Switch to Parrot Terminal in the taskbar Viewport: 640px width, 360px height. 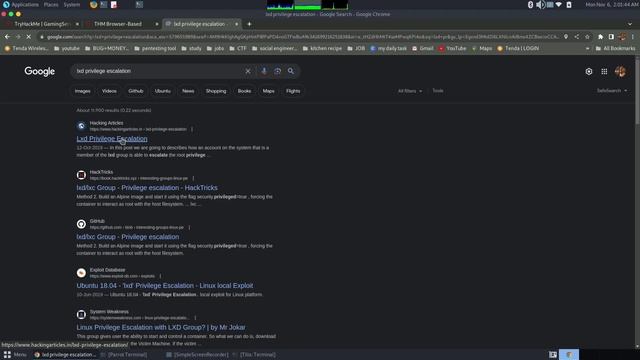coord(124,355)
